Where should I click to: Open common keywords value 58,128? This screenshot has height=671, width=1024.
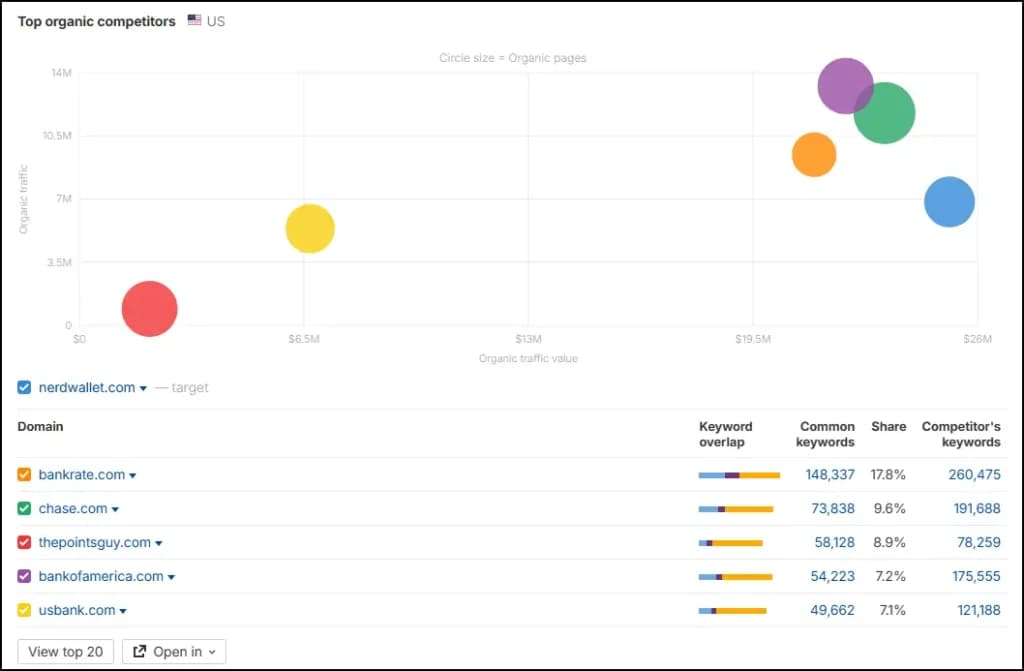tap(835, 542)
